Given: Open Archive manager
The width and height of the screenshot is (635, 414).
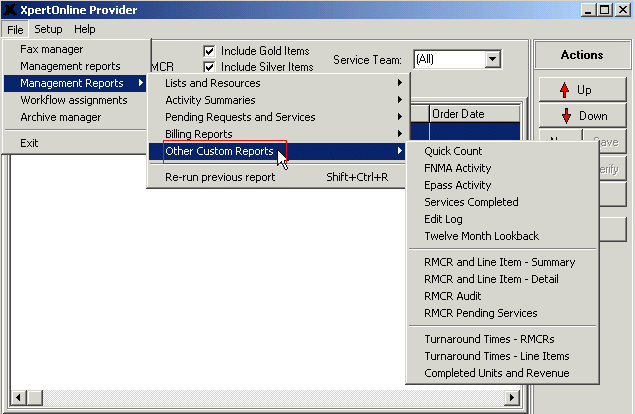Looking at the screenshot, I should pos(75,117).
